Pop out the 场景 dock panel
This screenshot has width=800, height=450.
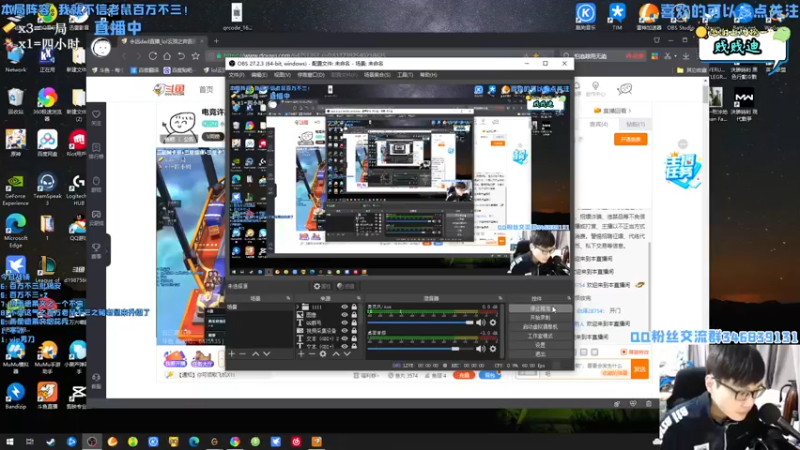(x=288, y=298)
